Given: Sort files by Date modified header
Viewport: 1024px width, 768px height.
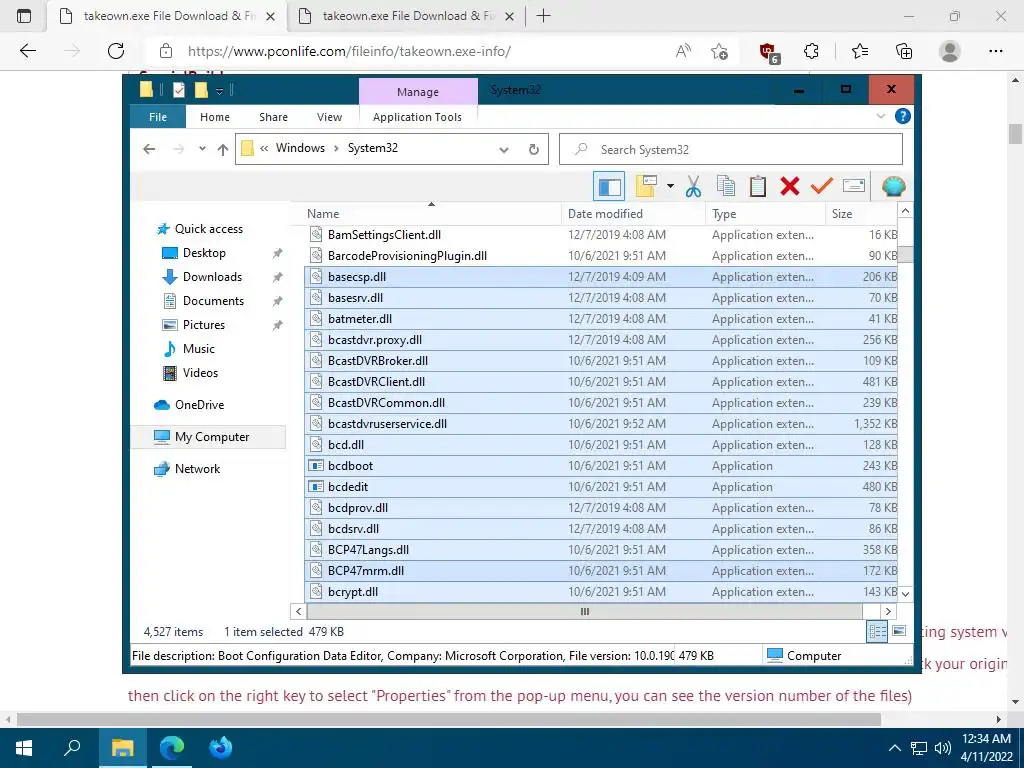Looking at the screenshot, I should click(x=633, y=214).
